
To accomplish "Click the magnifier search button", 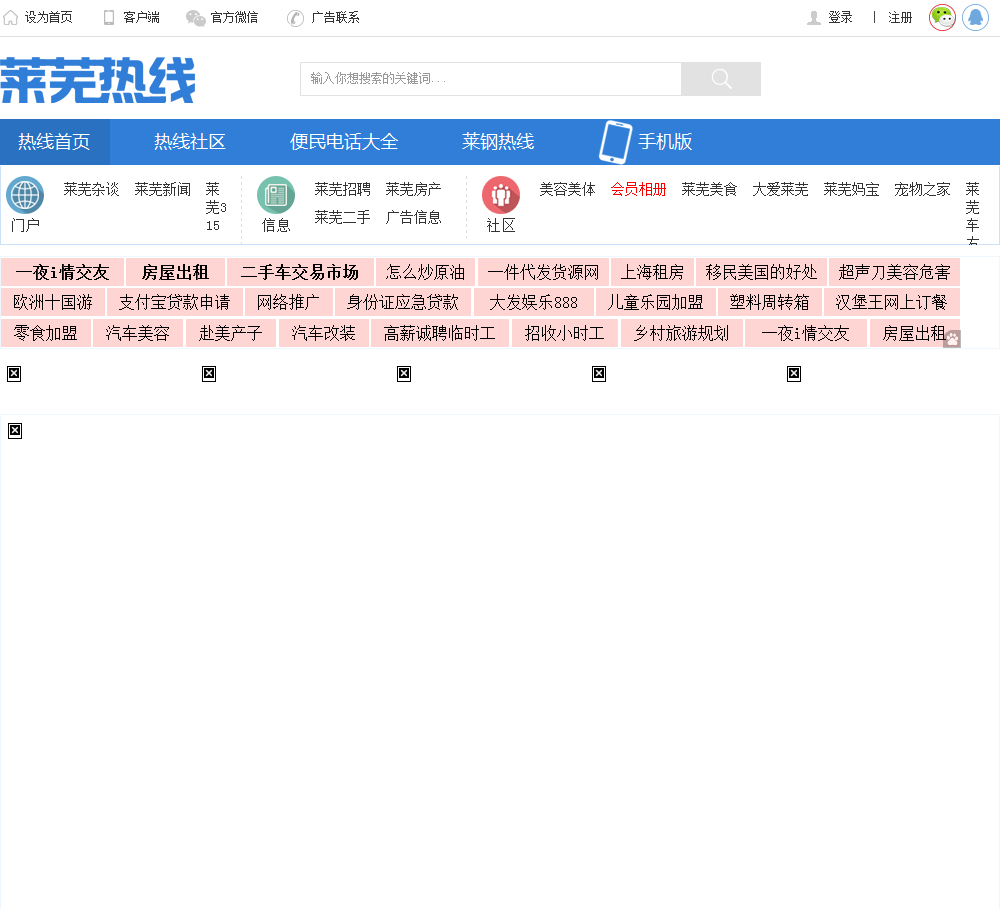I will coord(721,79).
